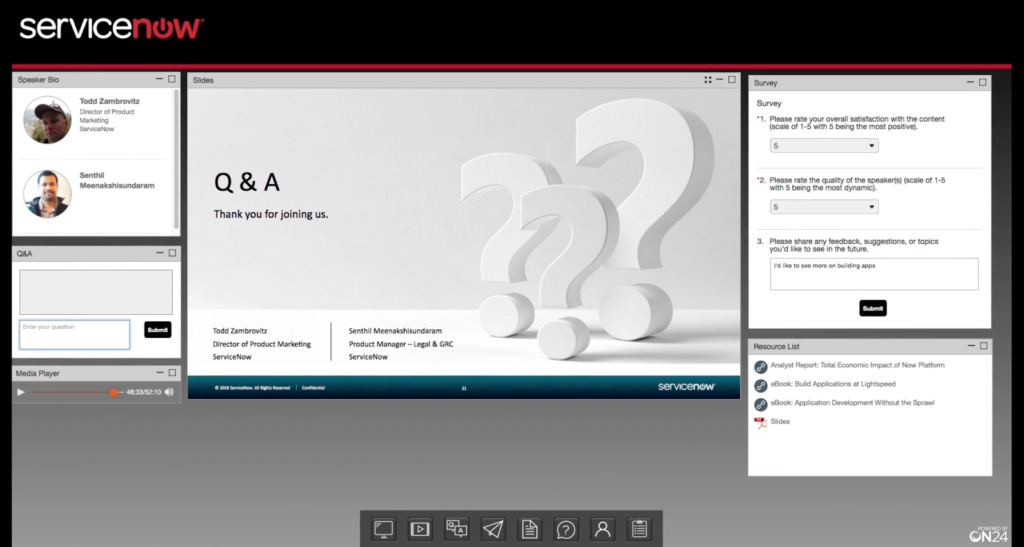
Task: Minimize the Speaker Bio panel
Action: tap(159, 79)
